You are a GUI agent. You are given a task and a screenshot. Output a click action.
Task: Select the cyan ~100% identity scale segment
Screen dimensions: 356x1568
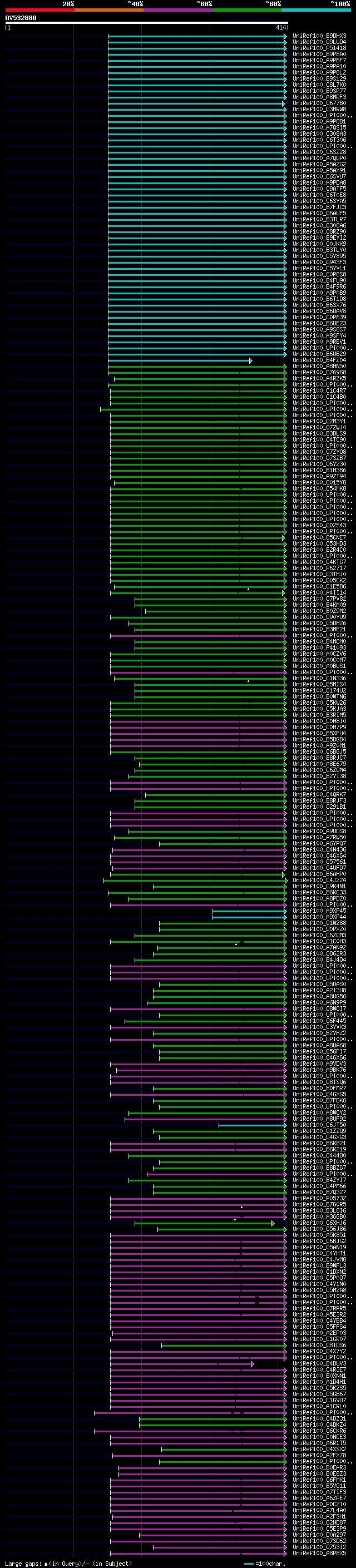(316, 10)
